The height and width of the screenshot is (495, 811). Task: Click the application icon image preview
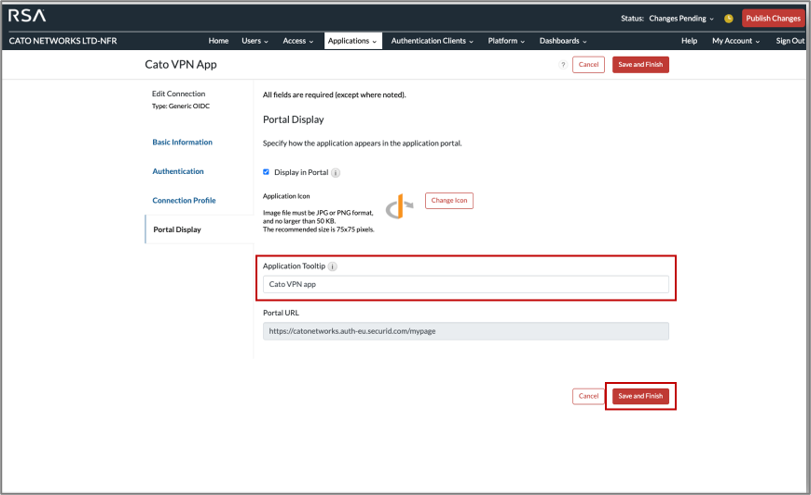coord(399,206)
